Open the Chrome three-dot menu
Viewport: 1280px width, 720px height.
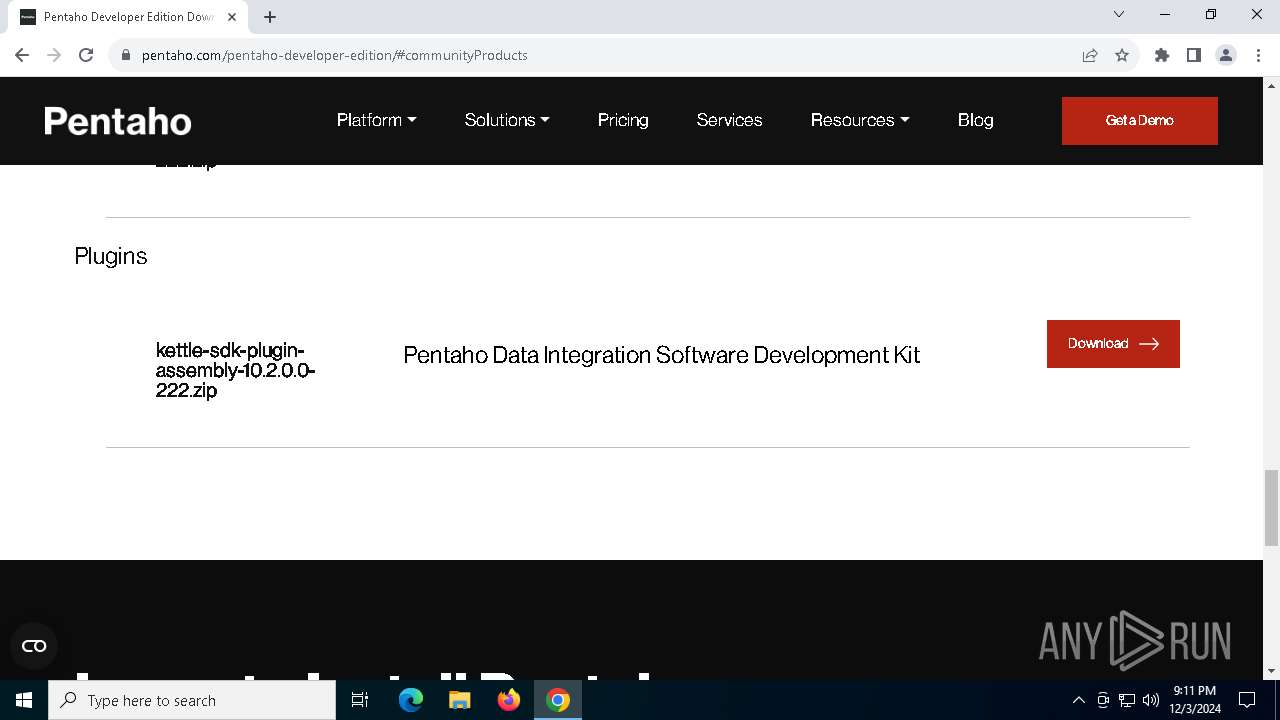pos(1258,55)
